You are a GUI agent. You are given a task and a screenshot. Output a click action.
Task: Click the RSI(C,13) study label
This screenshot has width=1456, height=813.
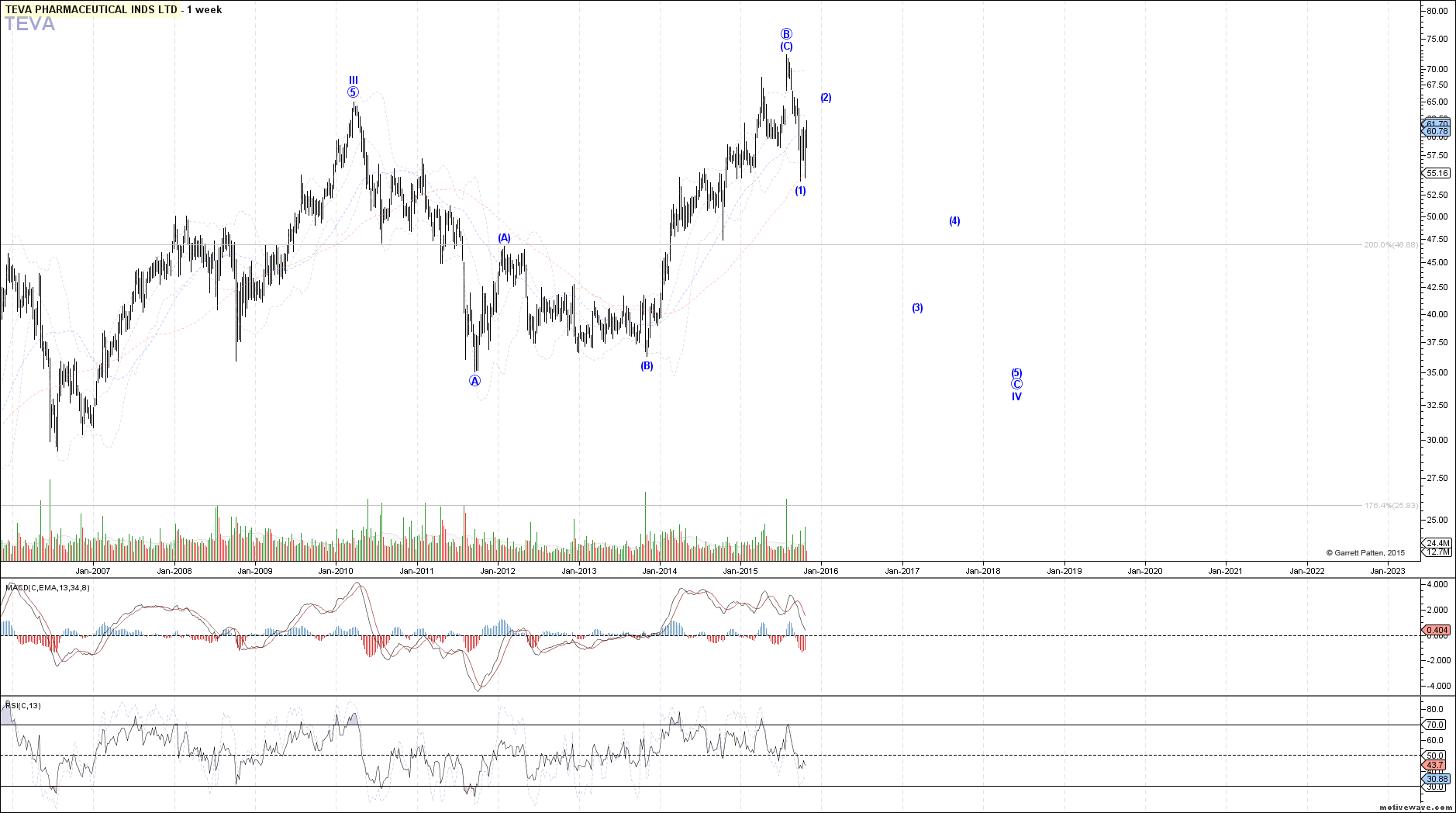click(23, 705)
